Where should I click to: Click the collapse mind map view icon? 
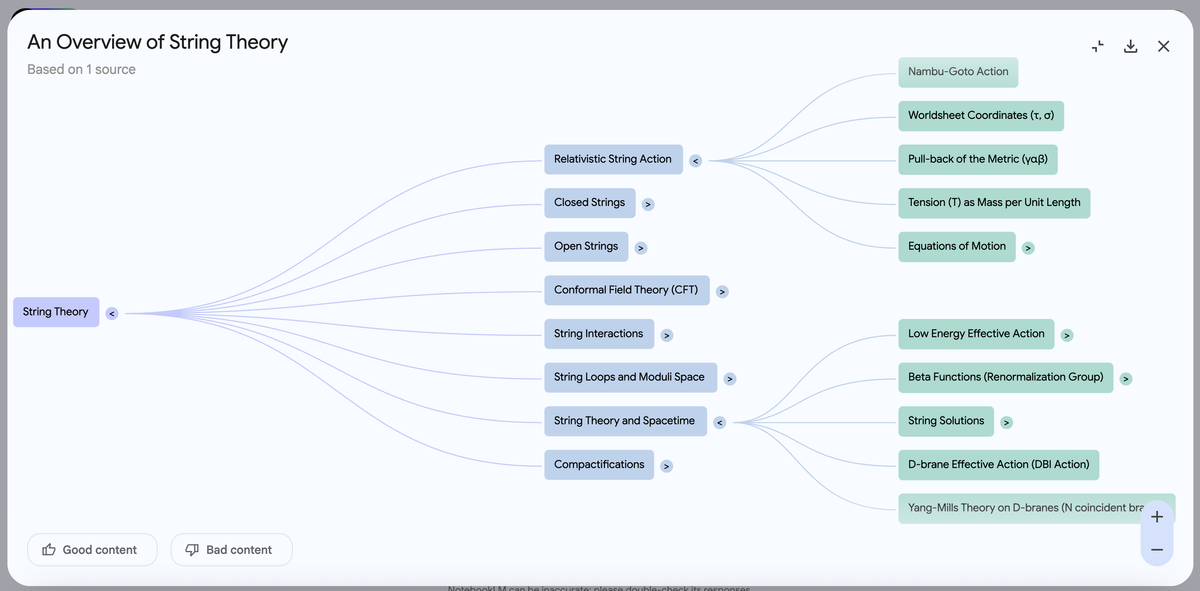pos(1098,46)
